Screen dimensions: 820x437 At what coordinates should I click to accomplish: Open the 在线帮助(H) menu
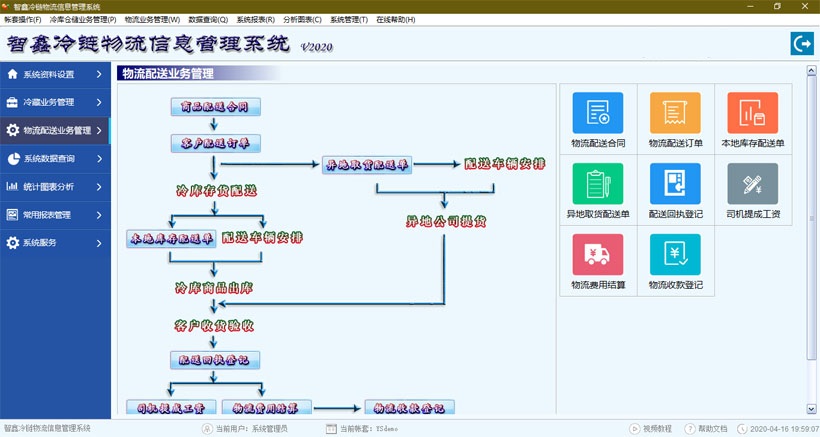point(396,19)
